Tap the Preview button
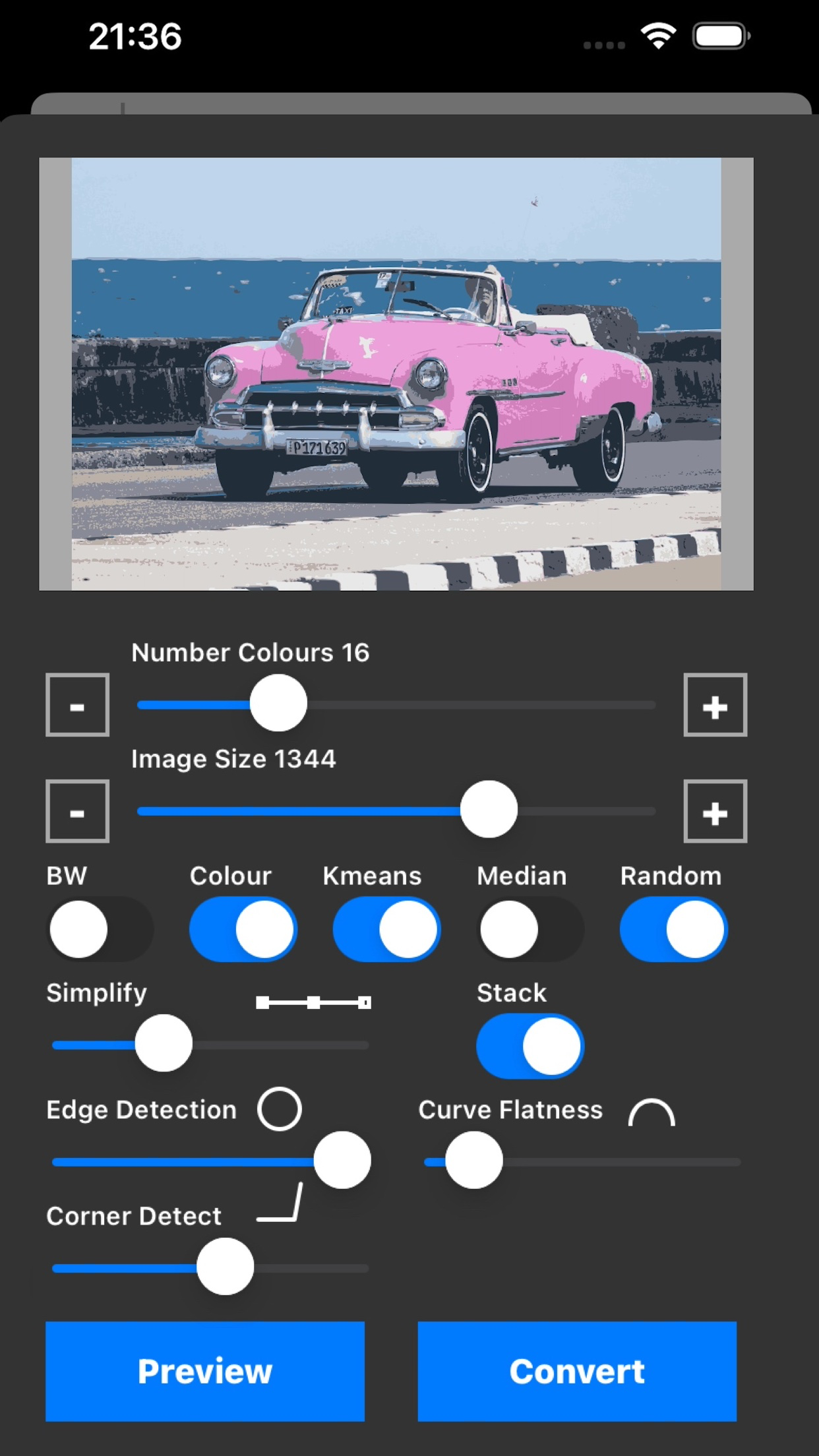Viewport: 819px width, 1456px height. [x=205, y=1371]
